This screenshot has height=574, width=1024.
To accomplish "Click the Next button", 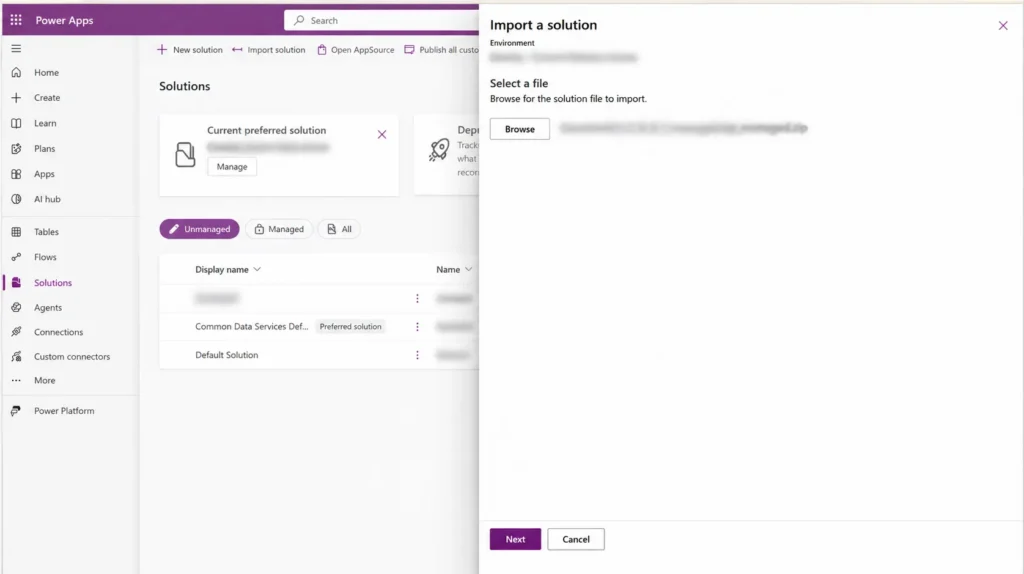I will [x=515, y=539].
